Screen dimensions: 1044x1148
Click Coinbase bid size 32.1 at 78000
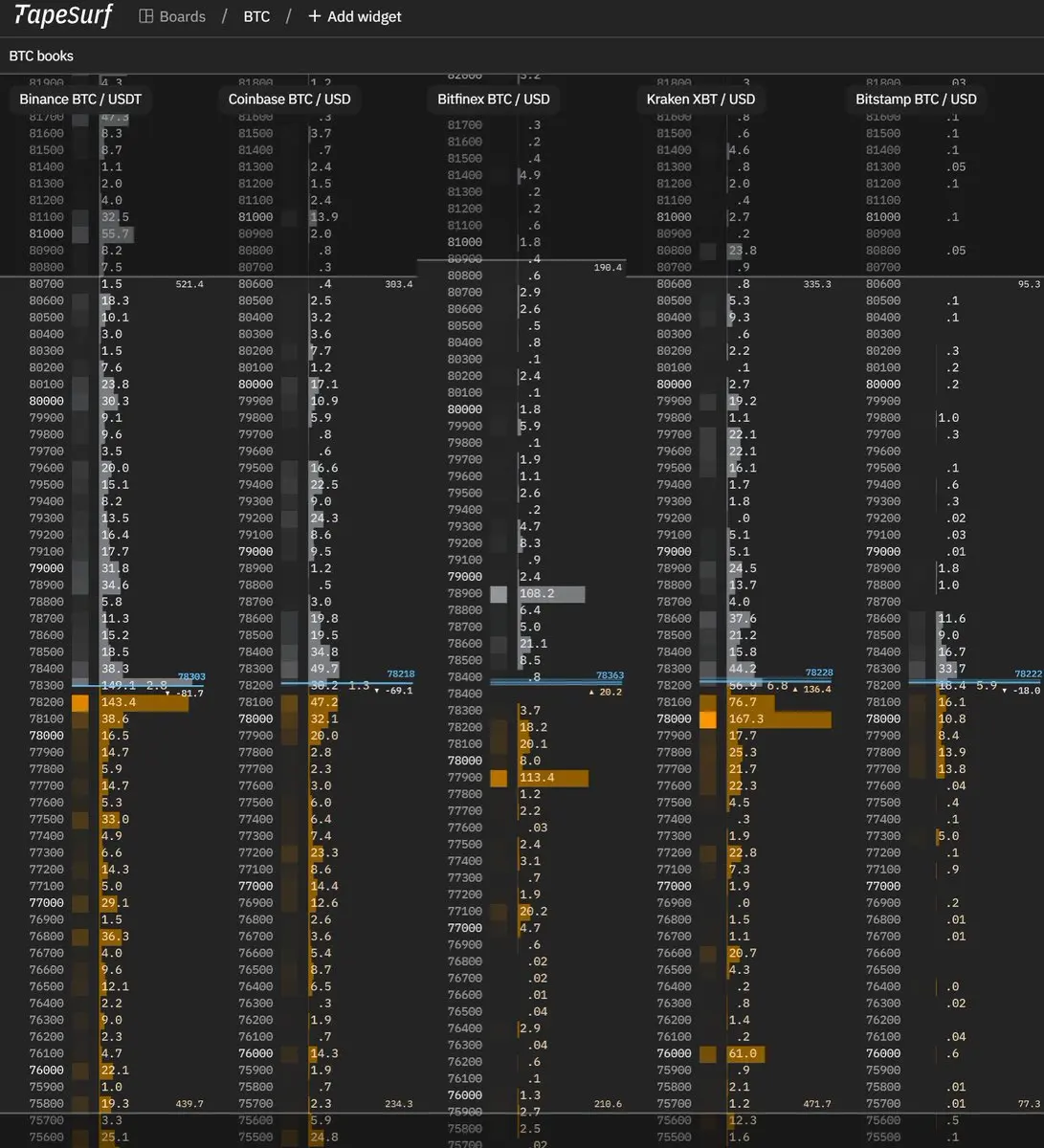click(324, 718)
